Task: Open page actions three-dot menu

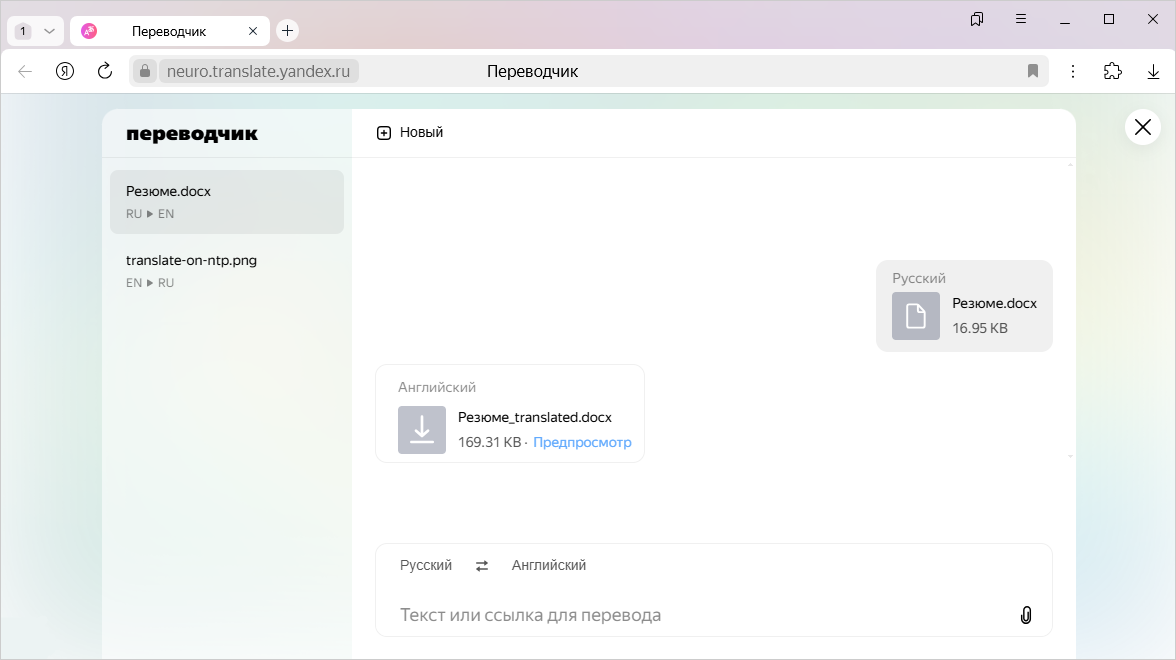Action: (x=1072, y=71)
